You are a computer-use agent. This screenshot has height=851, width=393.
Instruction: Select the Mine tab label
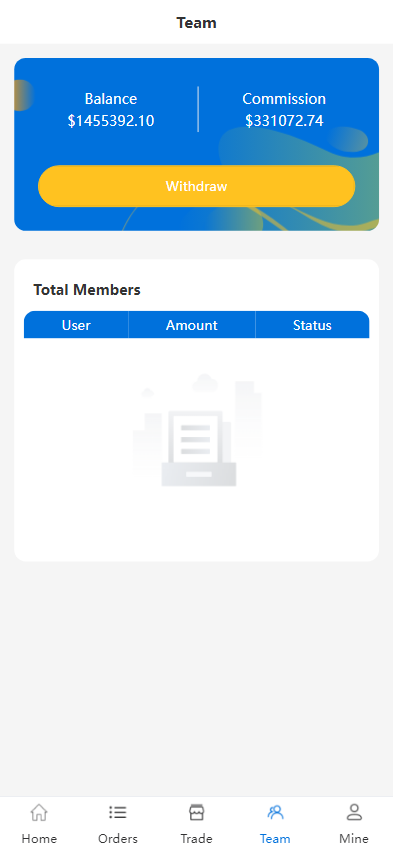pyautogui.click(x=354, y=839)
